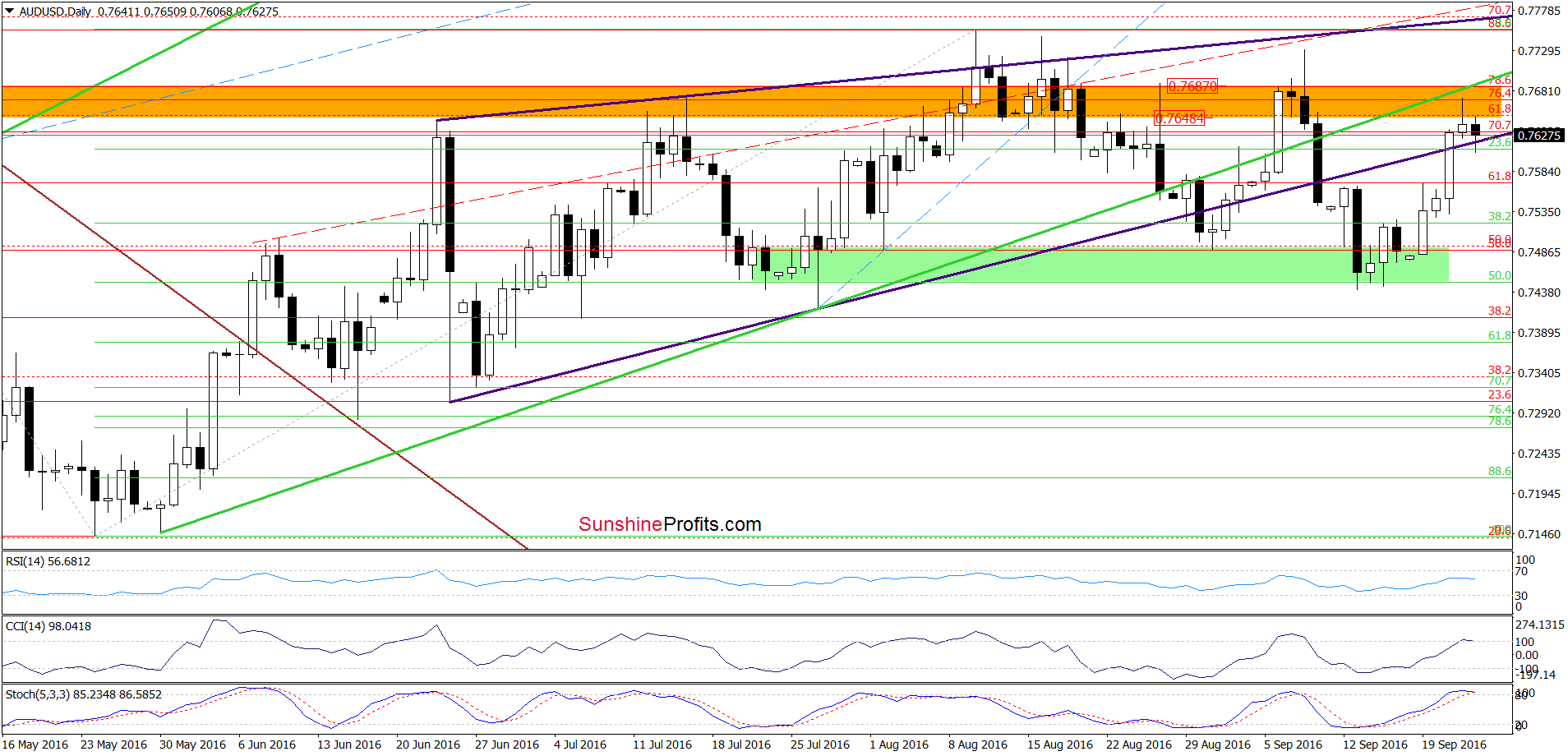Open the chart menu triangle beside AUDUSD,Daily
Screen dimensions: 1568x756
pos(10,12)
